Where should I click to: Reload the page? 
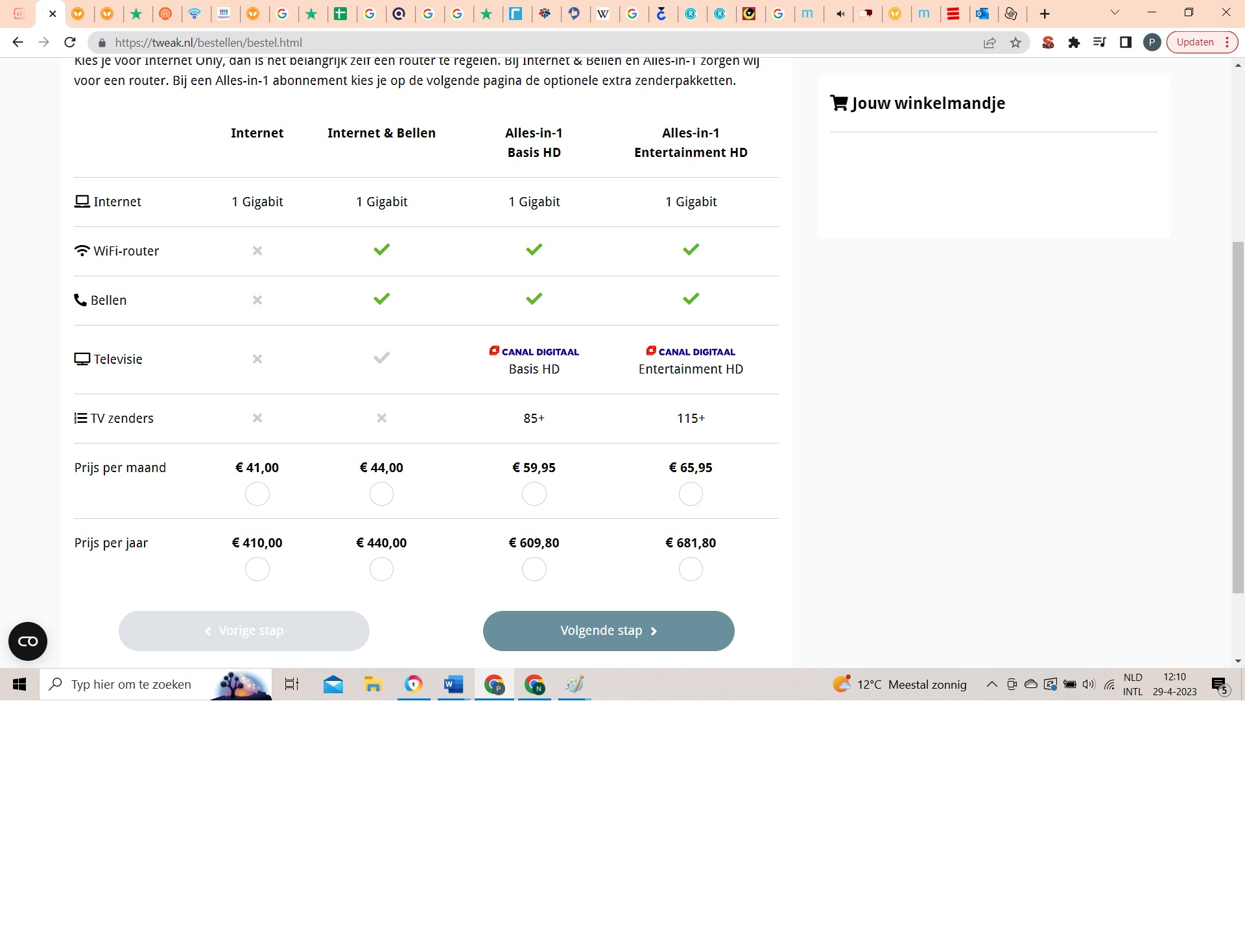pos(70,42)
